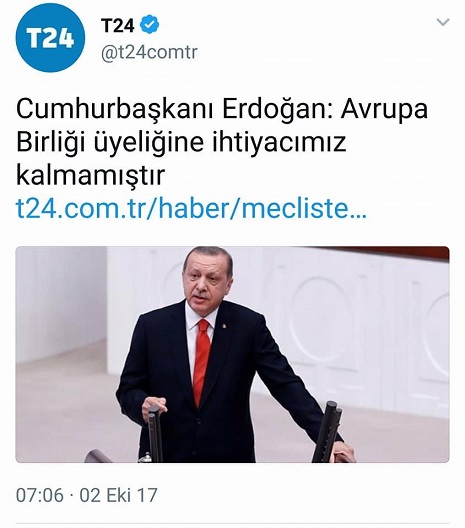The width and height of the screenshot is (465, 528).
Task: Visit the @t24comtr handle
Action: [x=149, y=52]
